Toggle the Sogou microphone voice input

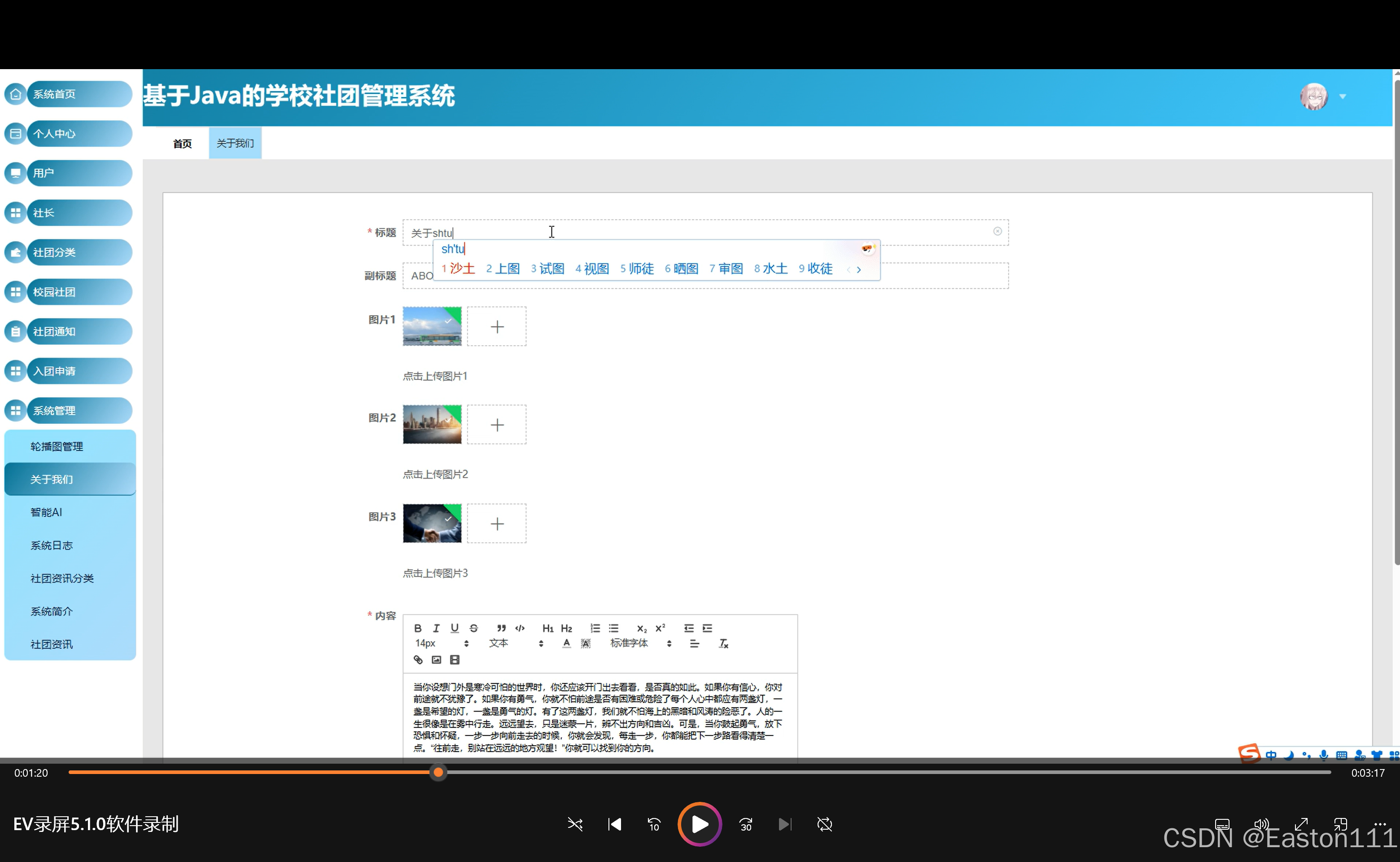coord(1323,754)
